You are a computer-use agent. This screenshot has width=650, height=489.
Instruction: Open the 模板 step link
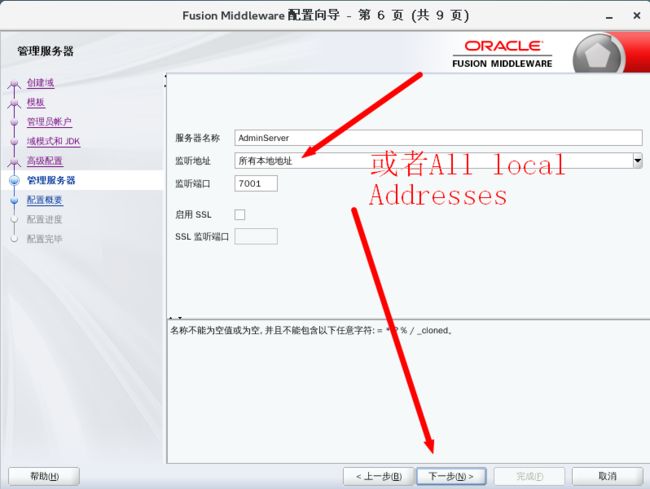[x=36, y=102]
